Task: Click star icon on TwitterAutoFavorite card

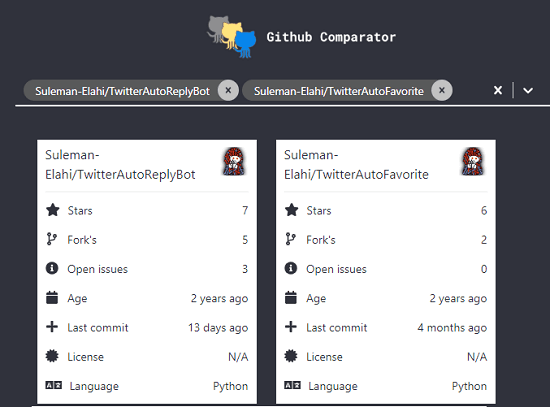Action: click(291, 210)
